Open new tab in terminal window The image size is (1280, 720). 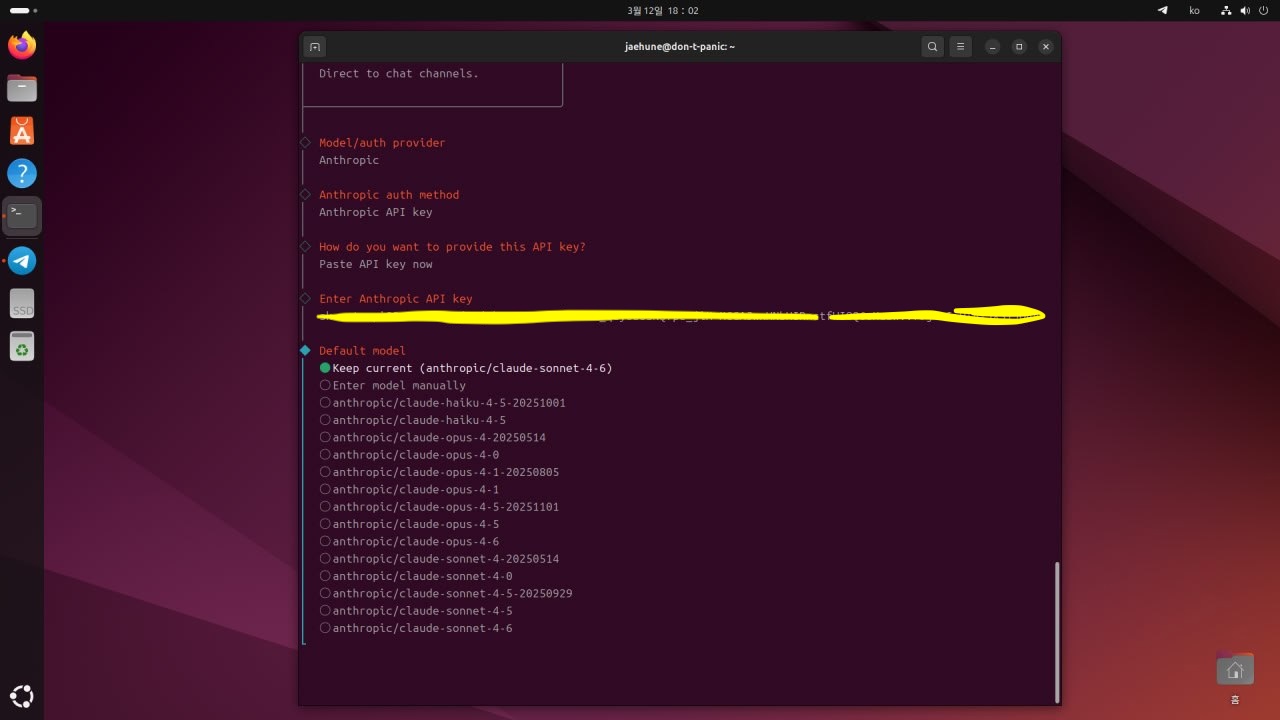[x=314, y=47]
